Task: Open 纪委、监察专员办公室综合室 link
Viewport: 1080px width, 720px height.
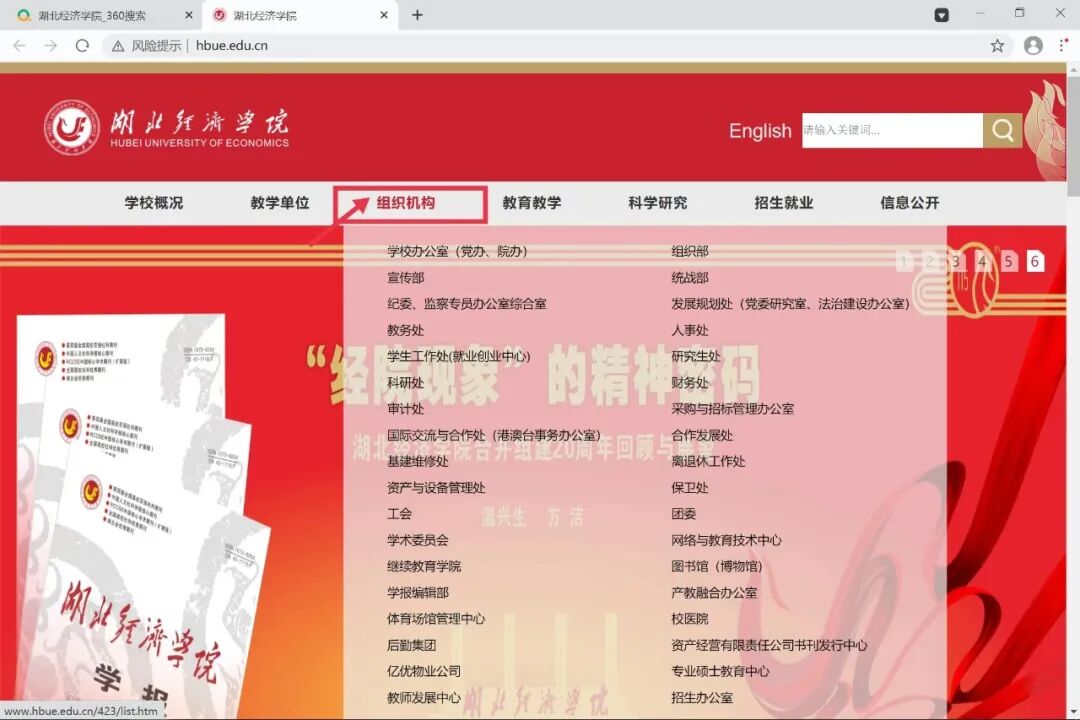Action: point(467,304)
